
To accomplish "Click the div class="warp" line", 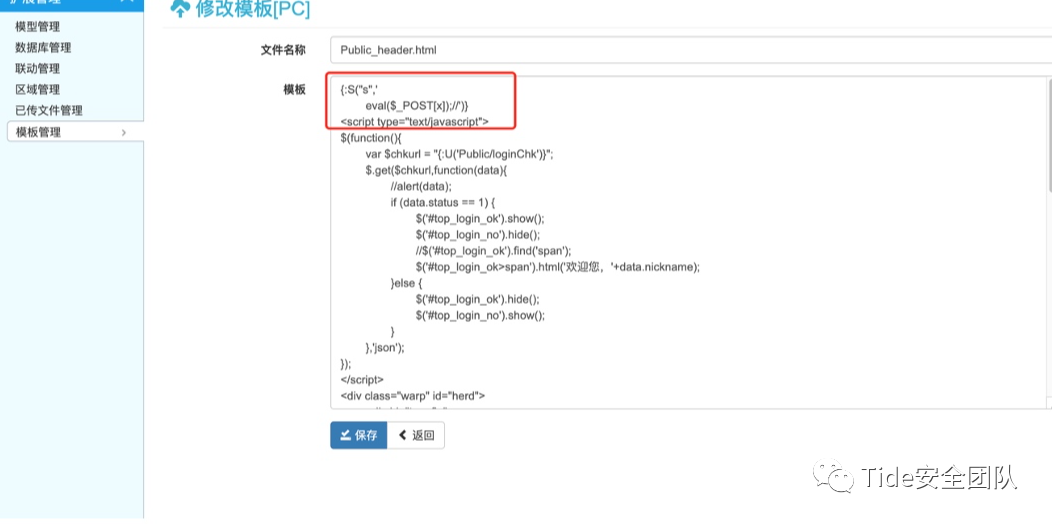I will pyautogui.click(x=413, y=396).
